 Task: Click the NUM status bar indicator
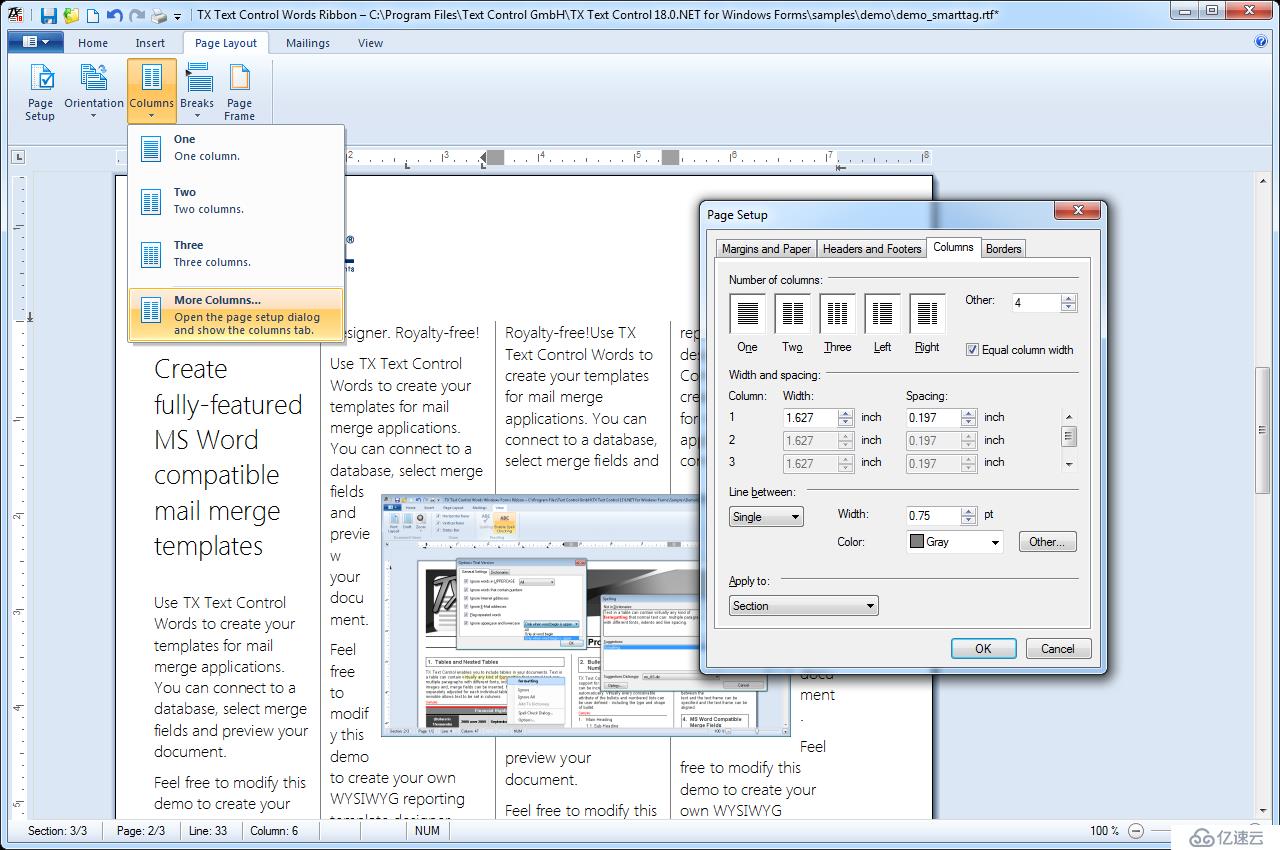(x=427, y=831)
